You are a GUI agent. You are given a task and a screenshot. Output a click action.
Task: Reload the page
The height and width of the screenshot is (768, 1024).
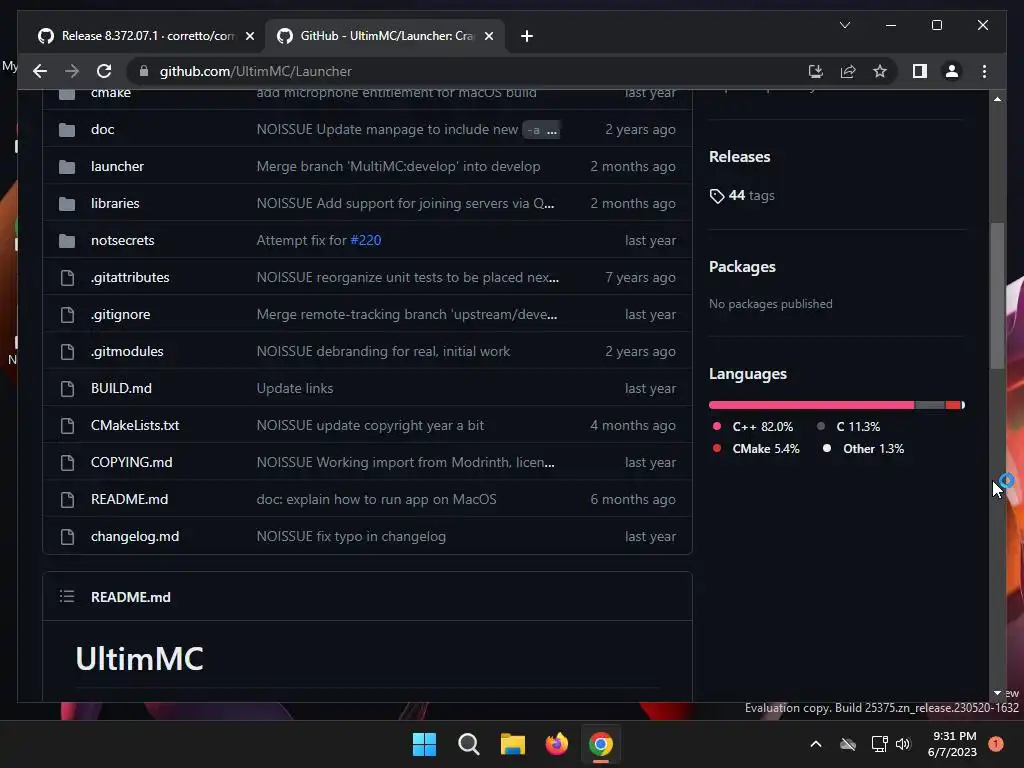(104, 71)
